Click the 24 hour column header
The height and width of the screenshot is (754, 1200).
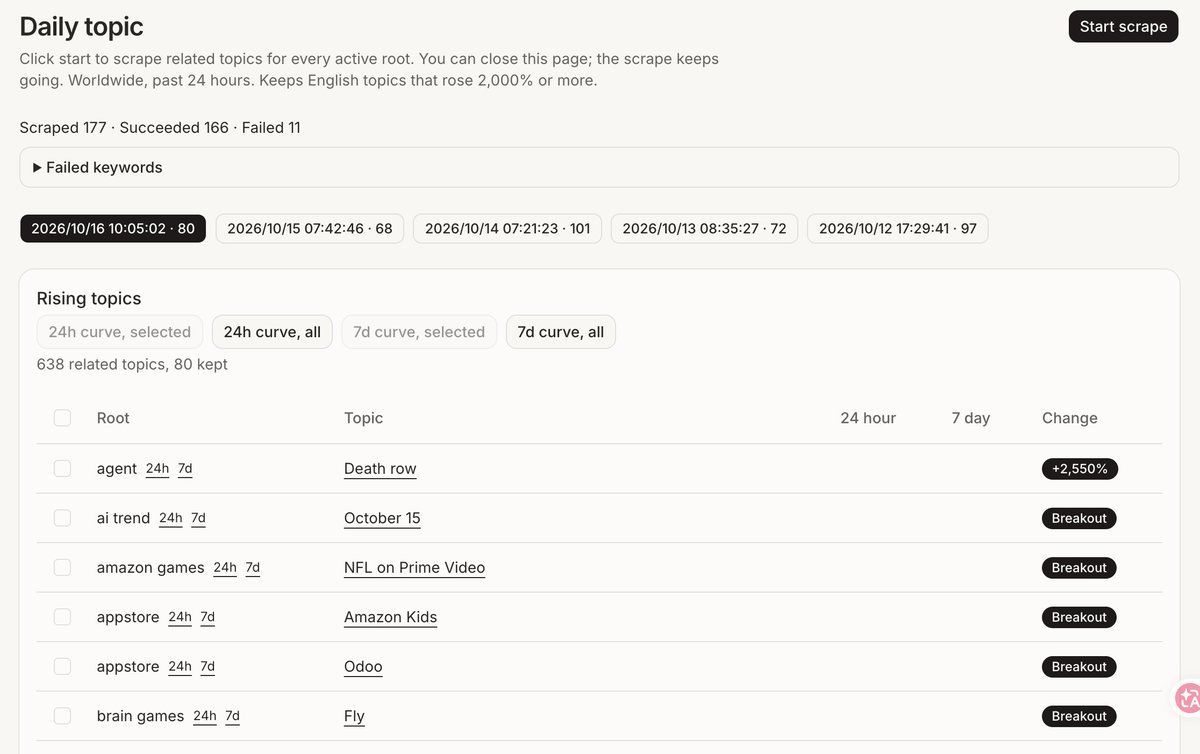(868, 418)
